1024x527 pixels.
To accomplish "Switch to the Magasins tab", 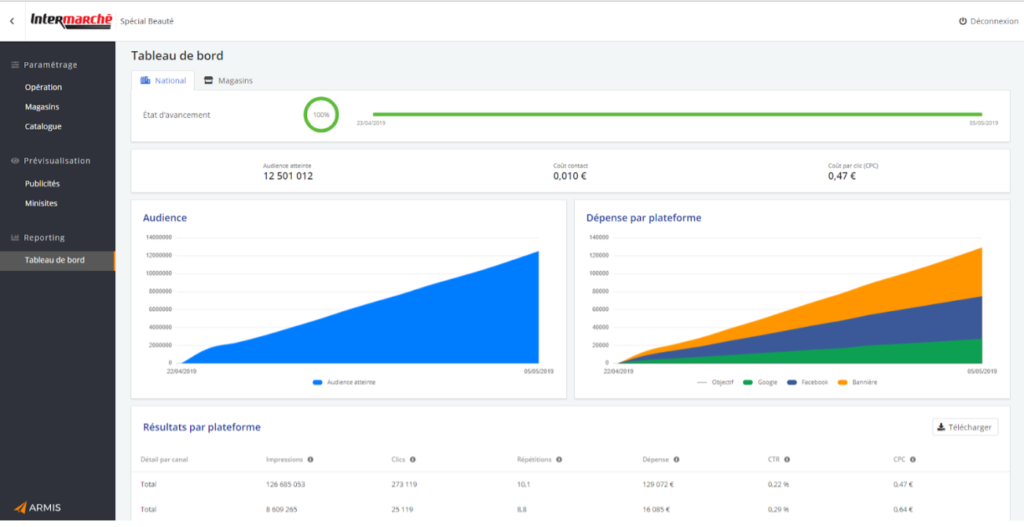I will tap(227, 80).
